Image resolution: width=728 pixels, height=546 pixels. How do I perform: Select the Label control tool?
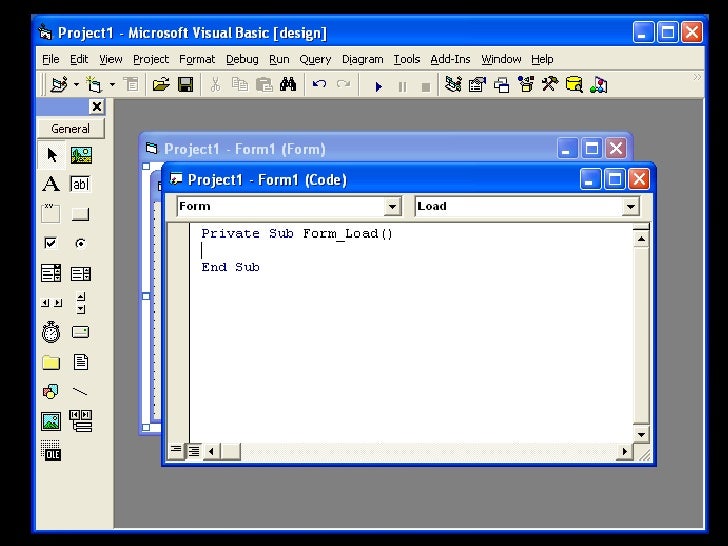click(x=51, y=184)
